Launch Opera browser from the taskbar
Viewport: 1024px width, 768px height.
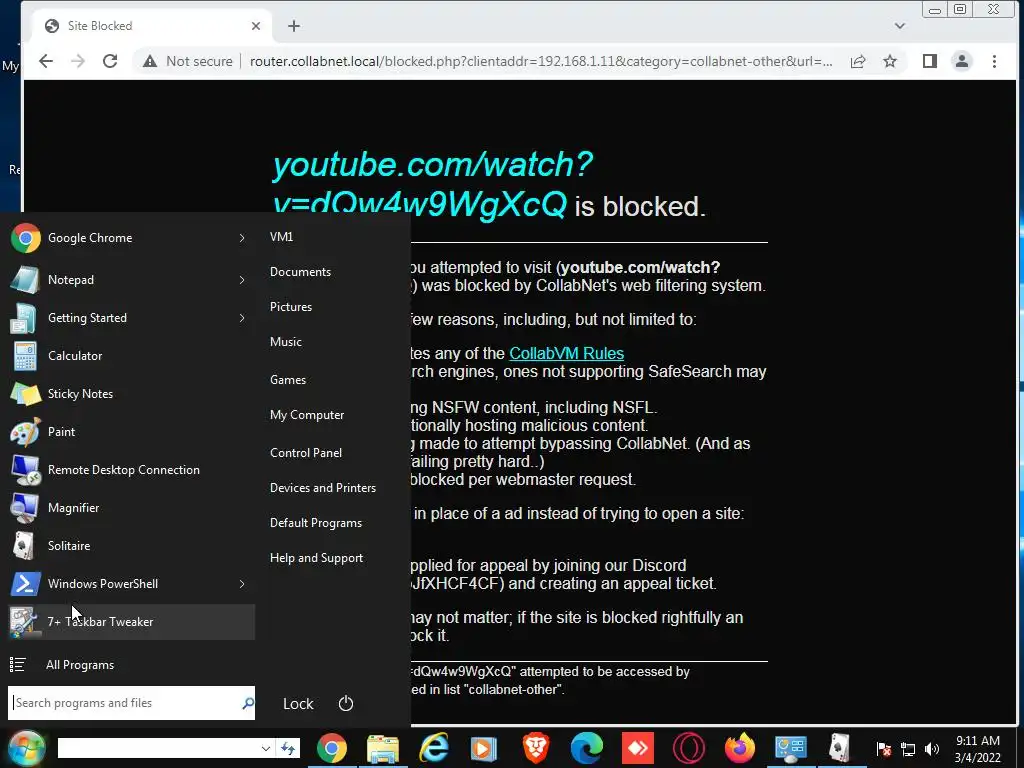[688, 748]
